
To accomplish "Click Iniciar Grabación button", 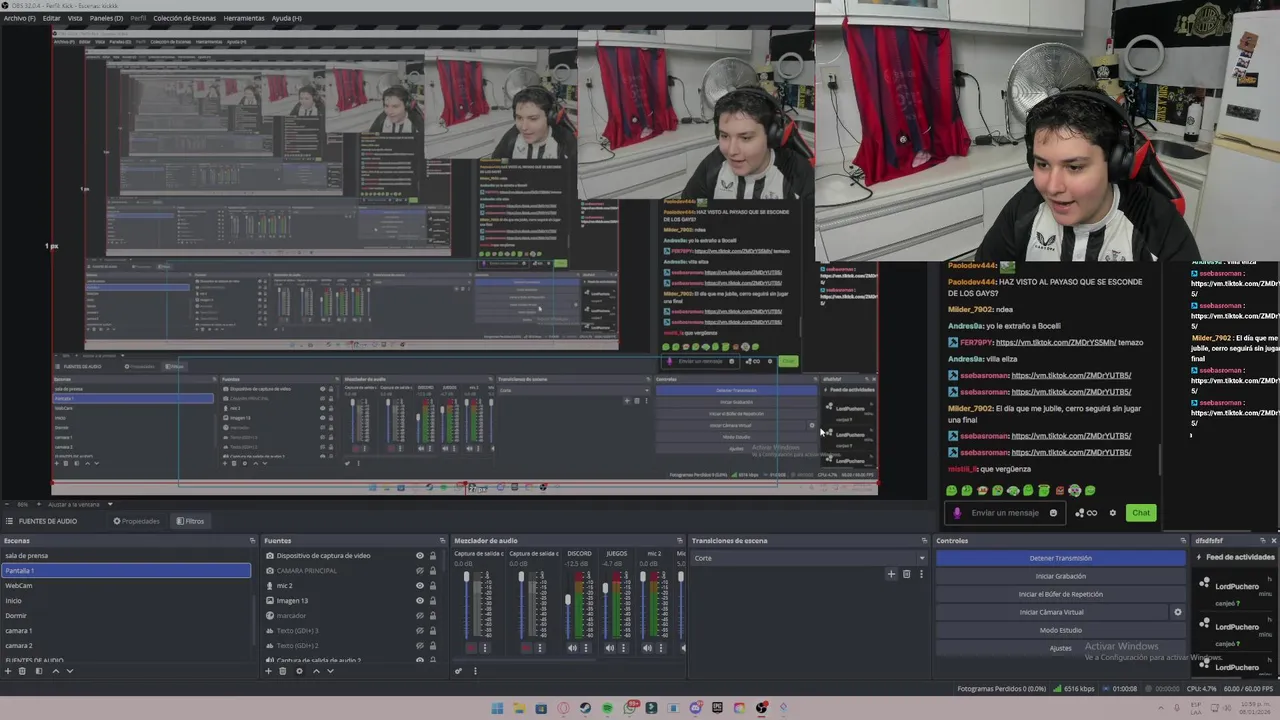I will [x=1060, y=576].
